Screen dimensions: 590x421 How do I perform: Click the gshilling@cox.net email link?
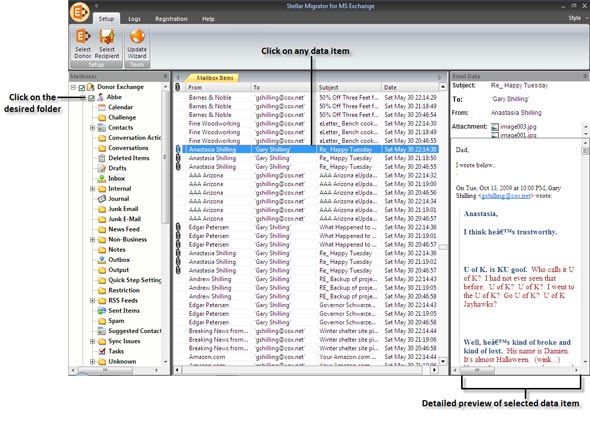coord(506,196)
